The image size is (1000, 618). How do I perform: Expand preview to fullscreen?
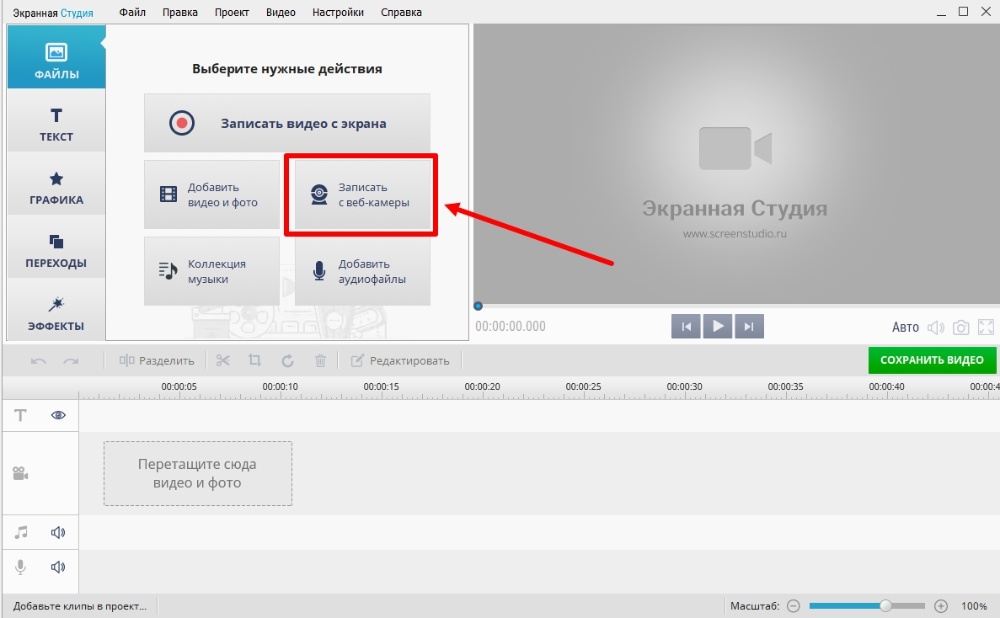[986, 327]
